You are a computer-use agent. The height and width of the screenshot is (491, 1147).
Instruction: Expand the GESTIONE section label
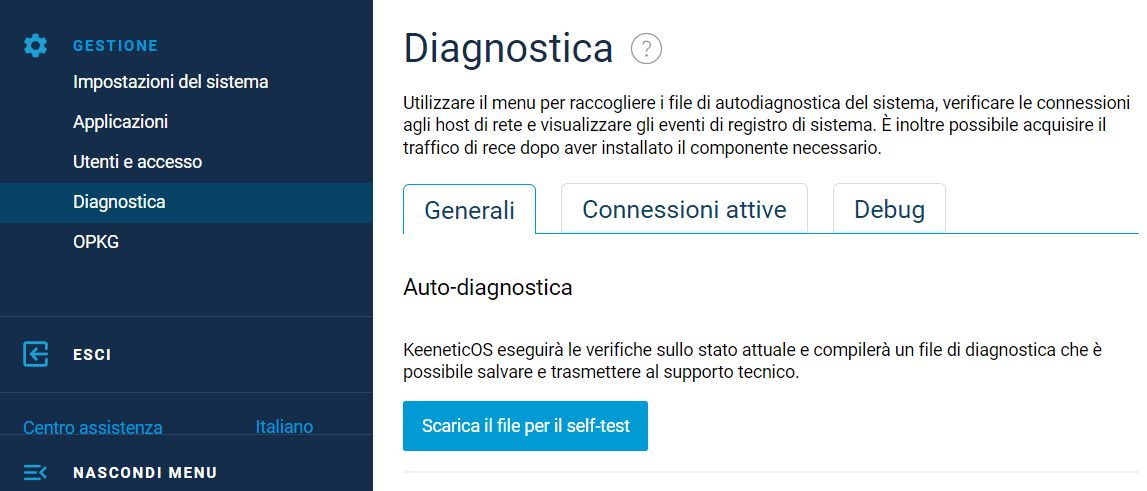pyautogui.click(x=115, y=46)
